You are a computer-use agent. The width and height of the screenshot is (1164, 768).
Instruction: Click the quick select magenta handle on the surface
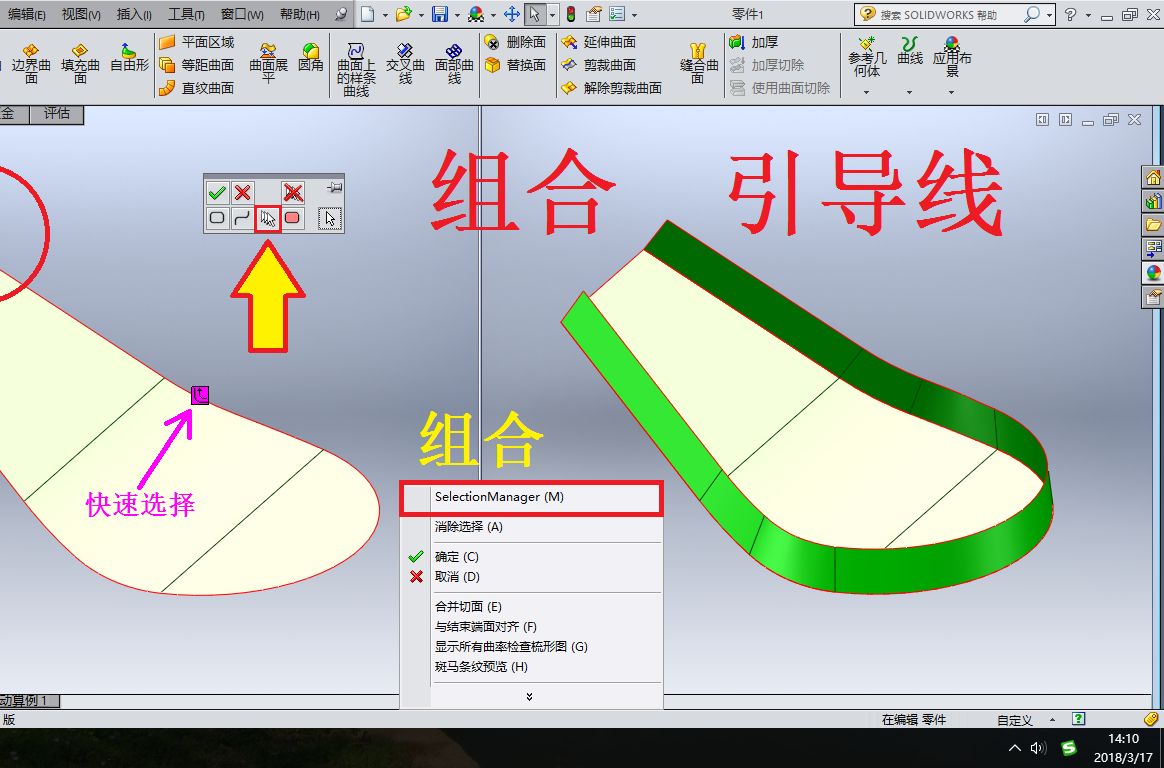pos(199,394)
